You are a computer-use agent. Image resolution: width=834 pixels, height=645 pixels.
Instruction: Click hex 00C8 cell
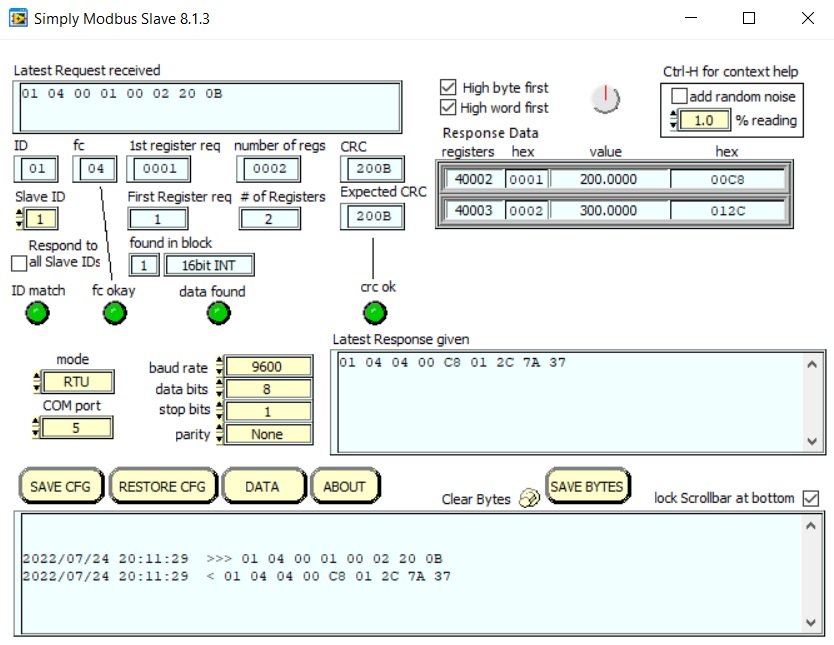coord(728,179)
